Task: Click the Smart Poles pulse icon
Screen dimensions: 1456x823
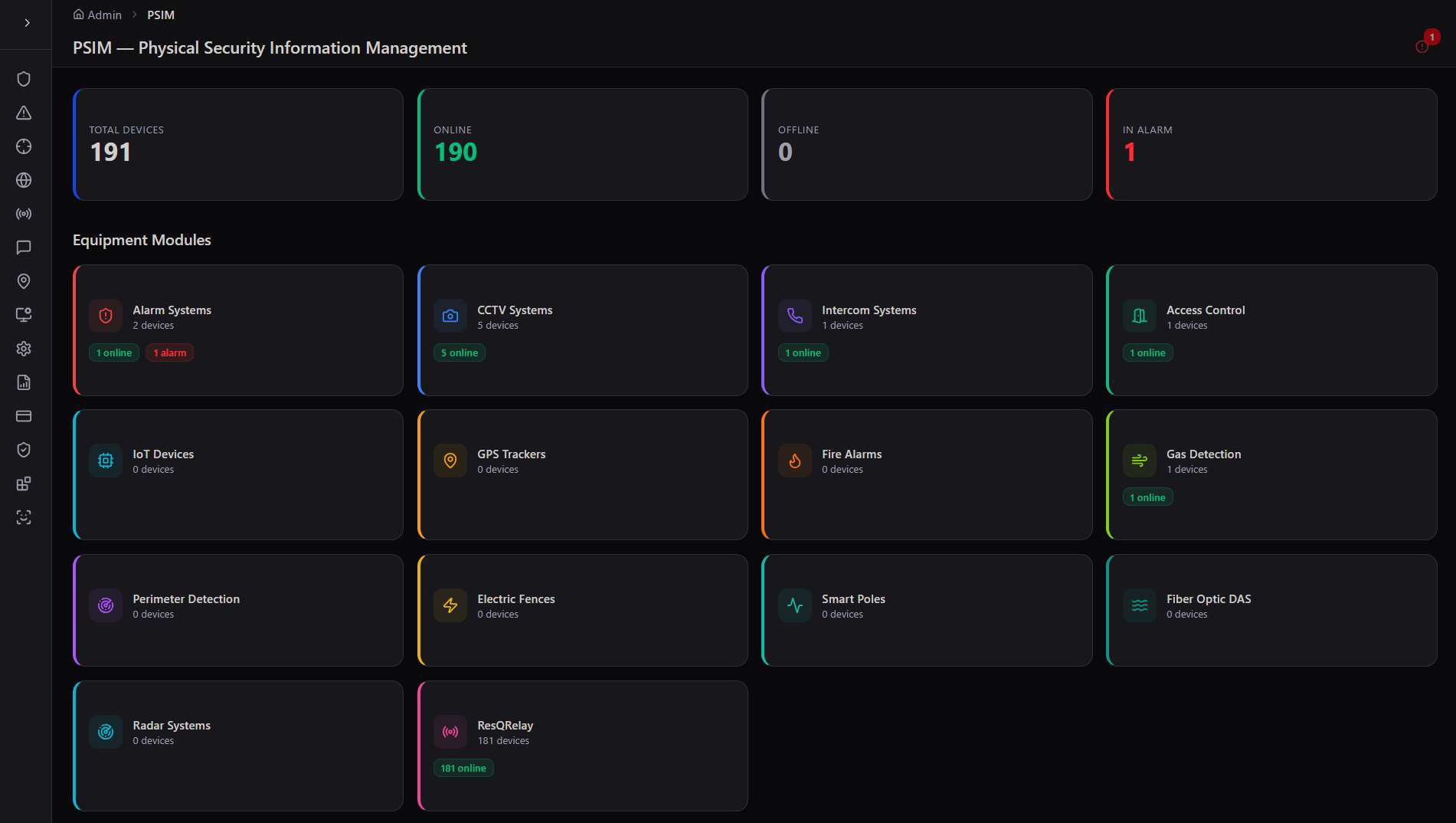Action: [x=795, y=605]
